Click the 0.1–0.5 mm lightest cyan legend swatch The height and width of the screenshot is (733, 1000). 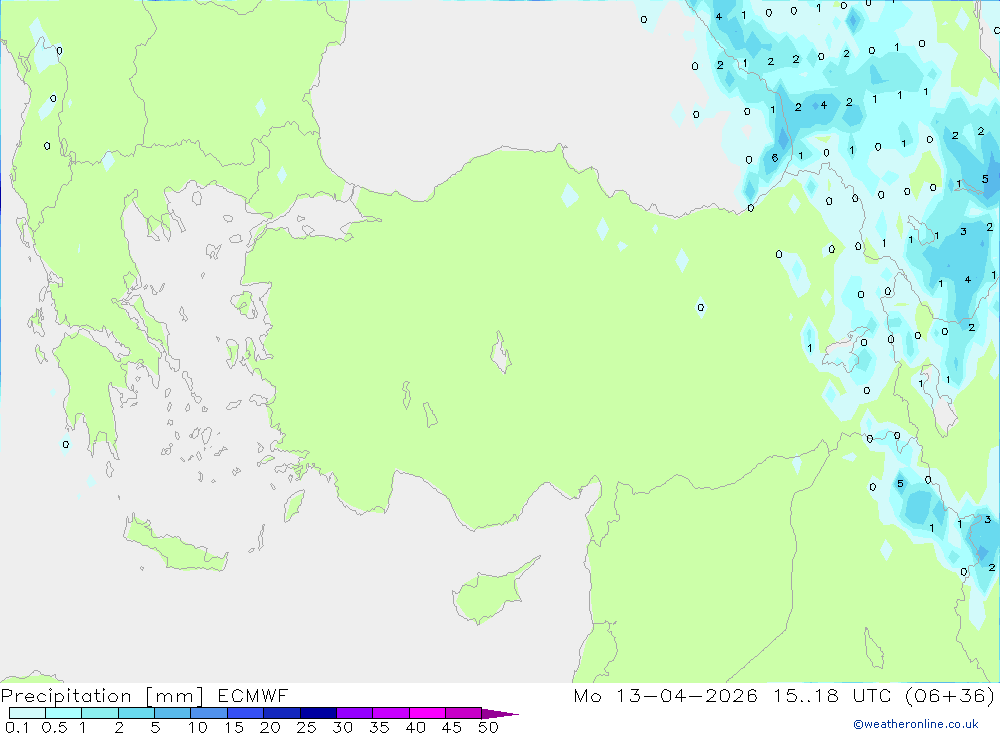(27, 713)
